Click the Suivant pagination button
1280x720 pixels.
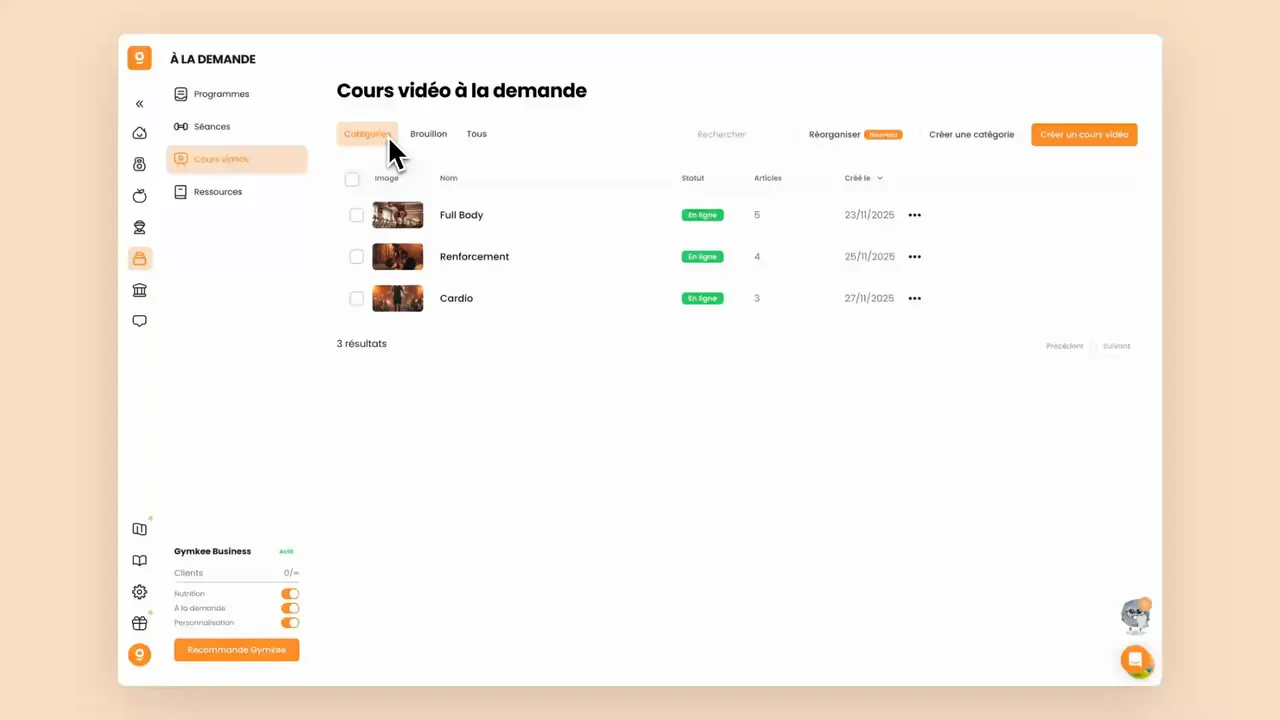(1116, 346)
